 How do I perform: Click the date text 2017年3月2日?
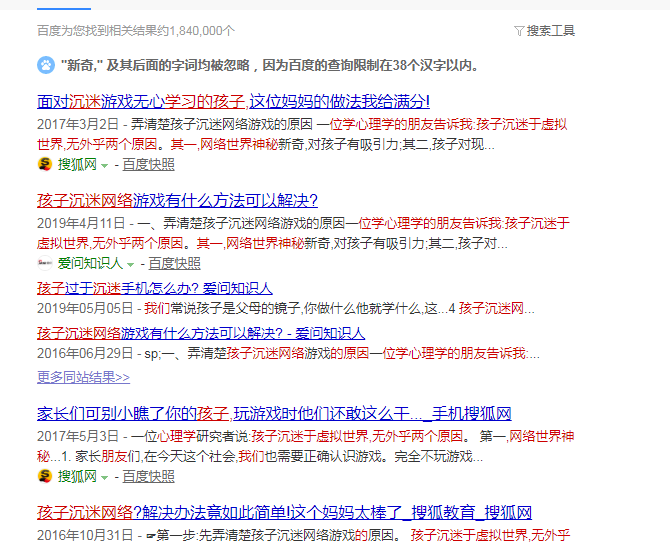(x=78, y=124)
